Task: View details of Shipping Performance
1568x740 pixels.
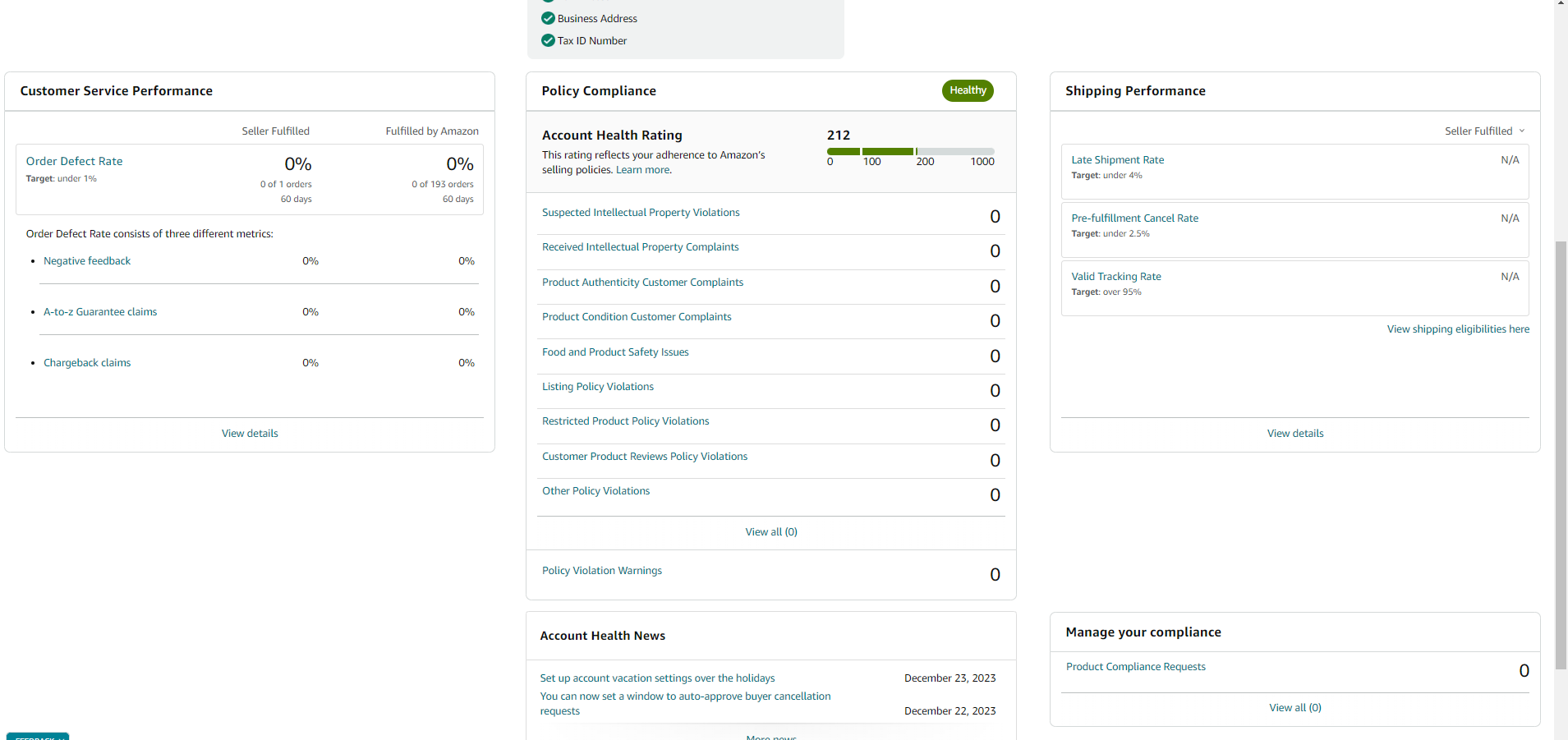Action: point(1295,434)
